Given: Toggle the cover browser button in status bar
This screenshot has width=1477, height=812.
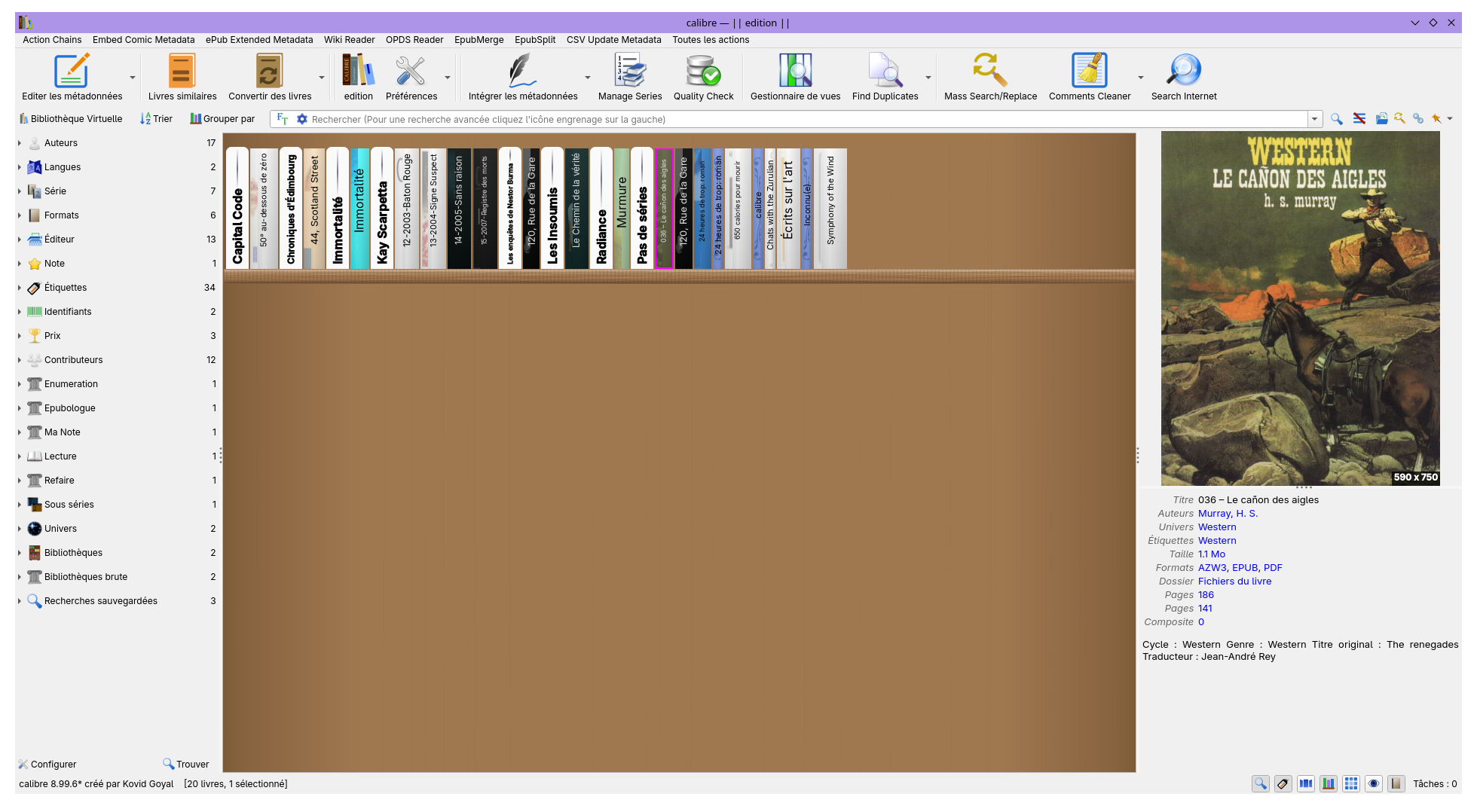Looking at the screenshot, I should pyautogui.click(x=1305, y=784).
